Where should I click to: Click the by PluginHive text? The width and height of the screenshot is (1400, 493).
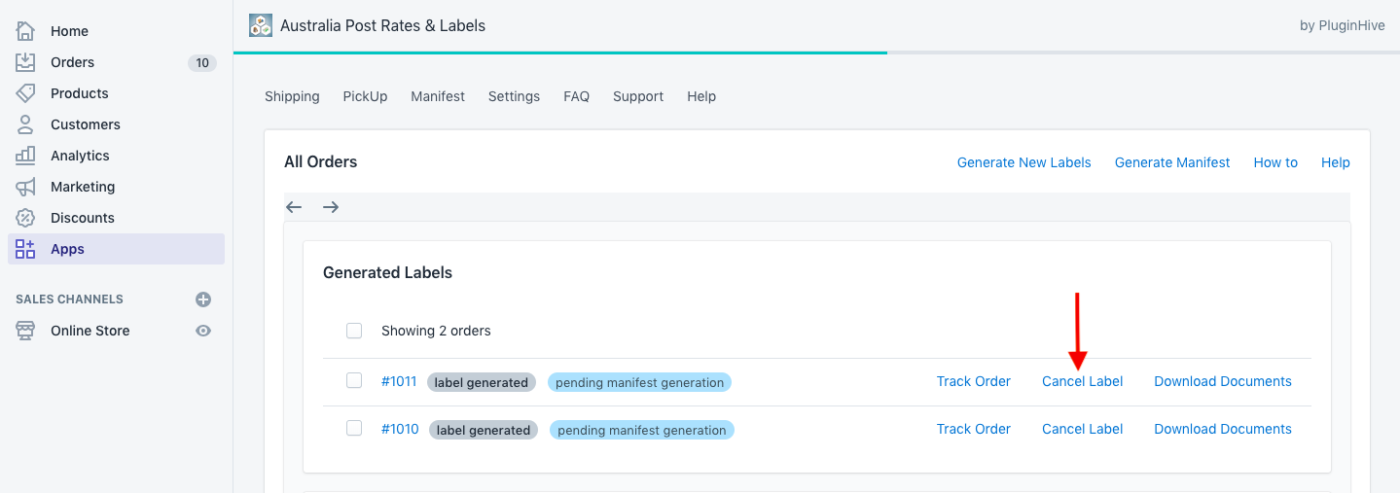[1342, 26]
